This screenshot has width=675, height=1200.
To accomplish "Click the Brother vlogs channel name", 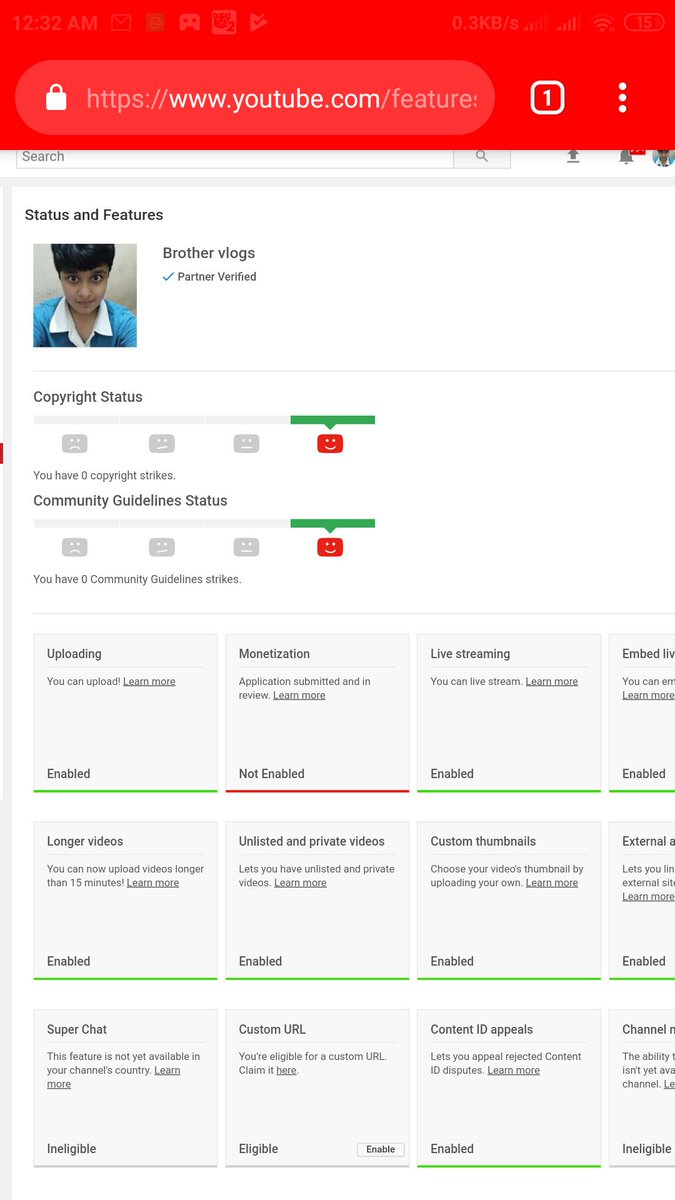I will point(209,253).
